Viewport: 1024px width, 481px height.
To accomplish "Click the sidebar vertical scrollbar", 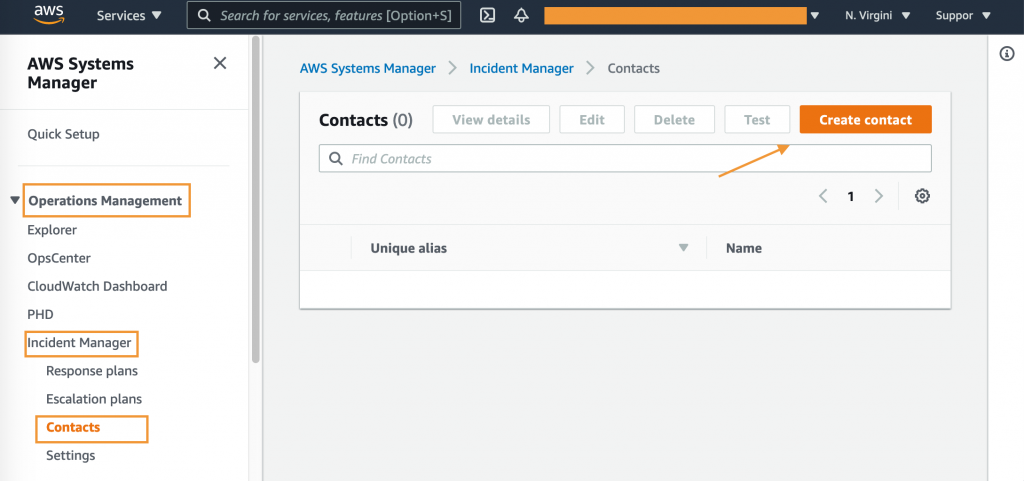I will click(x=256, y=198).
